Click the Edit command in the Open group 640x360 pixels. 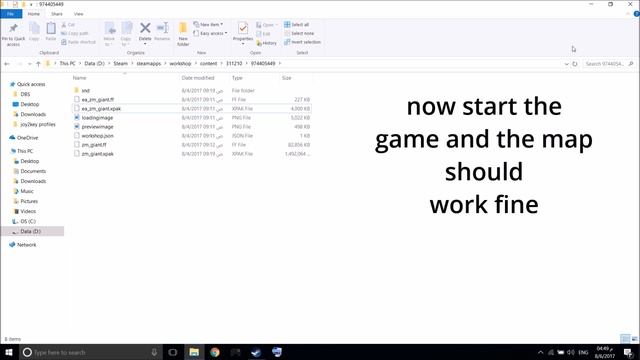pos(264,34)
